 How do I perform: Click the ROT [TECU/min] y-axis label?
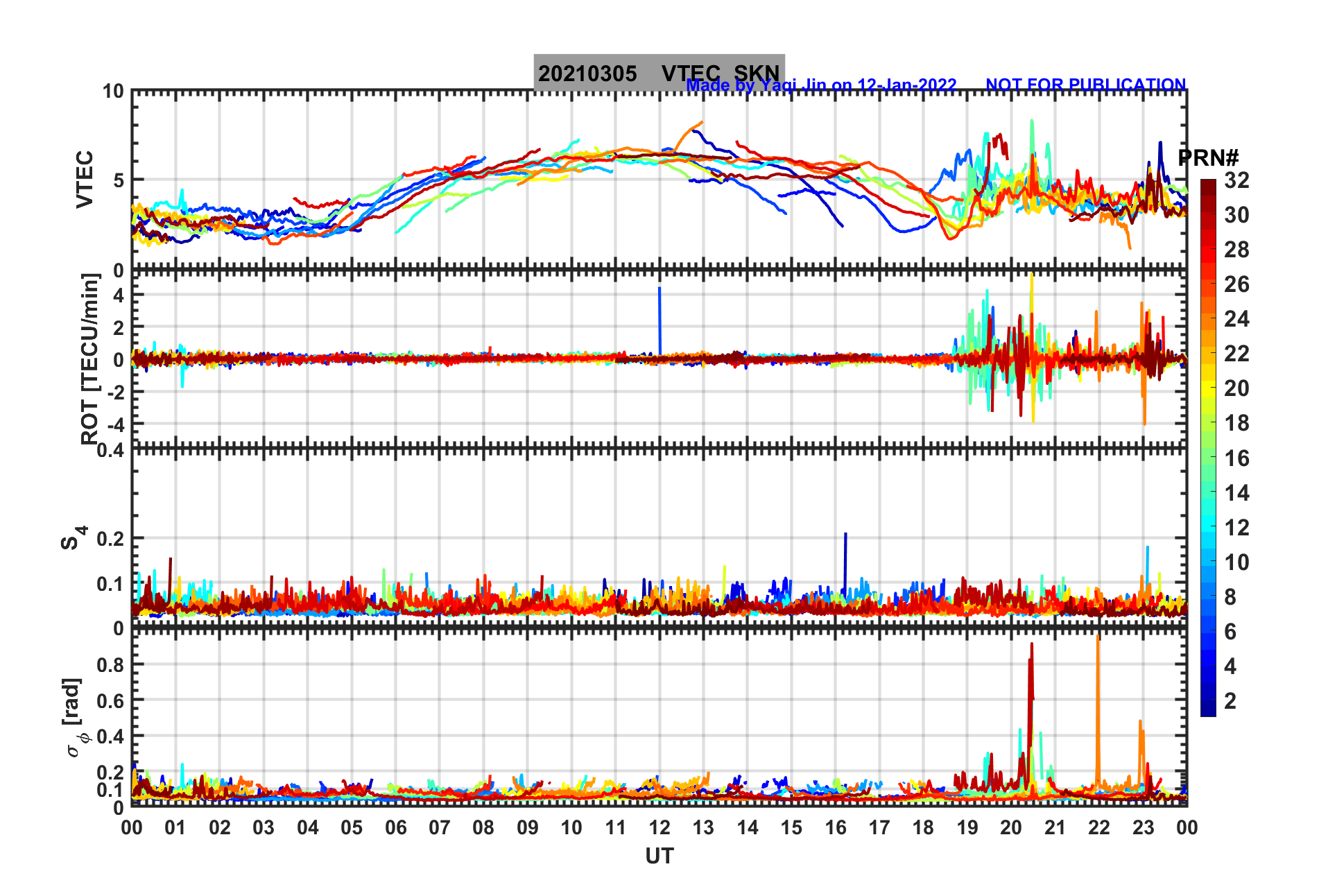[89, 359]
